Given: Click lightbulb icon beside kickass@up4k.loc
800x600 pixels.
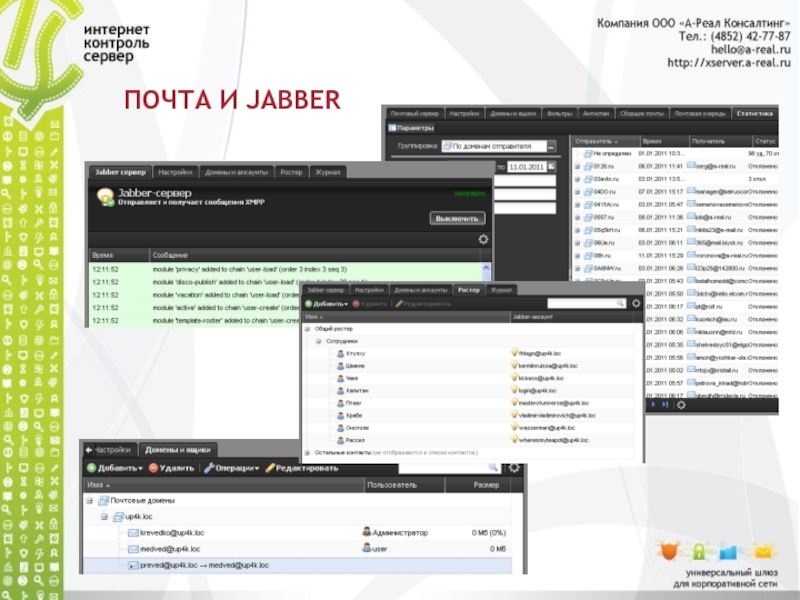Looking at the screenshot, I should pos(514,378).
